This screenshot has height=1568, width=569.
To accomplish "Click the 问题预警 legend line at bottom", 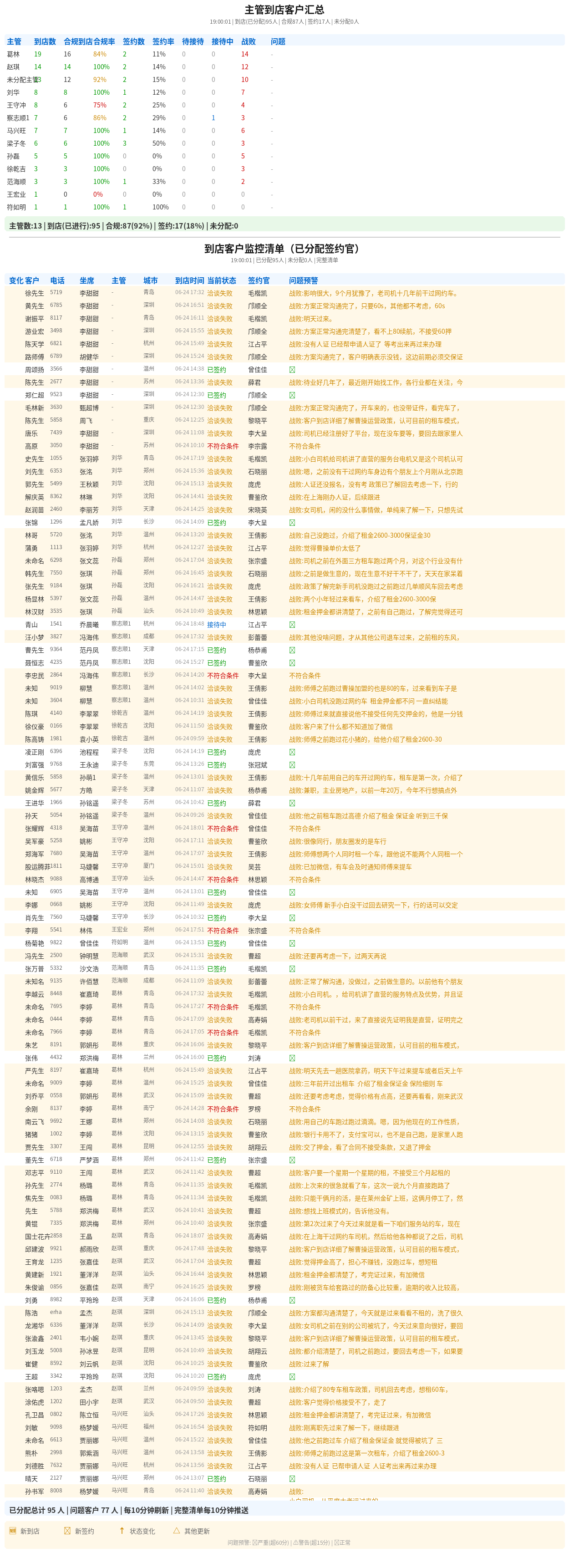I will point(289,1543).
